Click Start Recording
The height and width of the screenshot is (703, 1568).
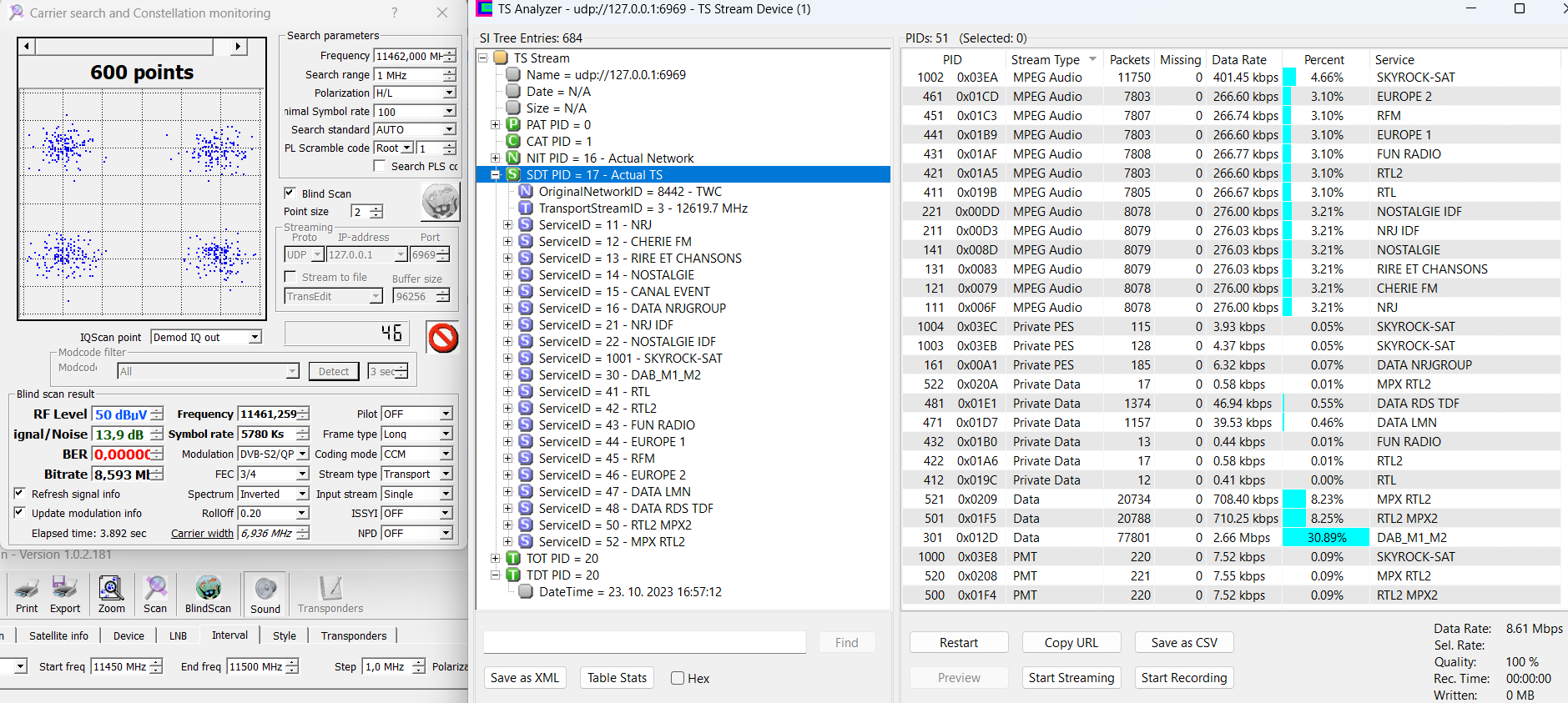[1184, 678]
